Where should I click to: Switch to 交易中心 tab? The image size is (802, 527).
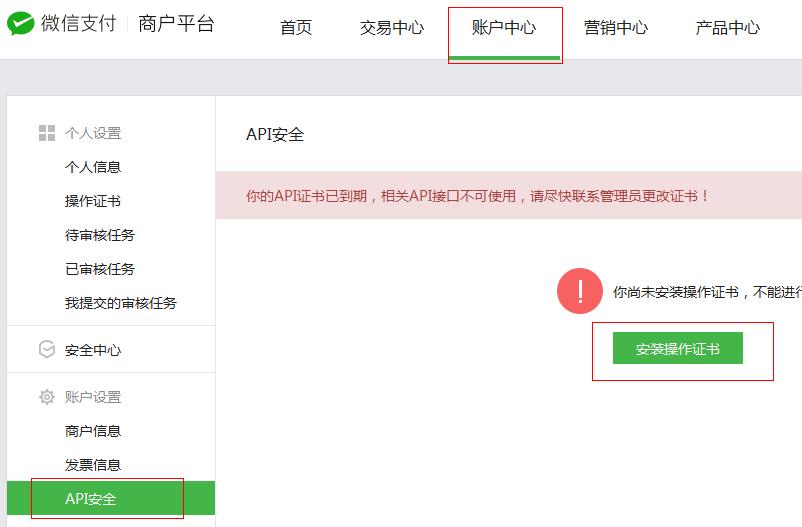click(x=392, y=28)
